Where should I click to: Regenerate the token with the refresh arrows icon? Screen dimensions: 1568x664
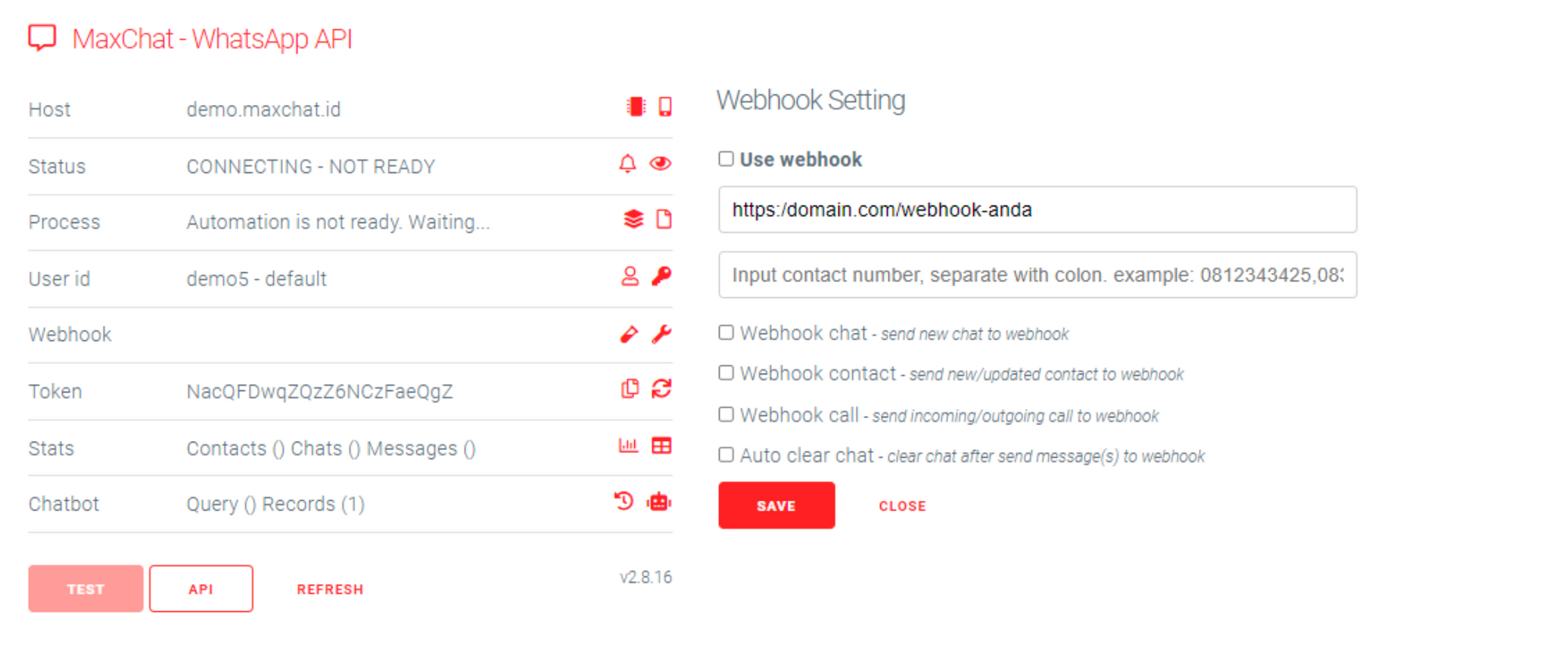coord(662,389)
